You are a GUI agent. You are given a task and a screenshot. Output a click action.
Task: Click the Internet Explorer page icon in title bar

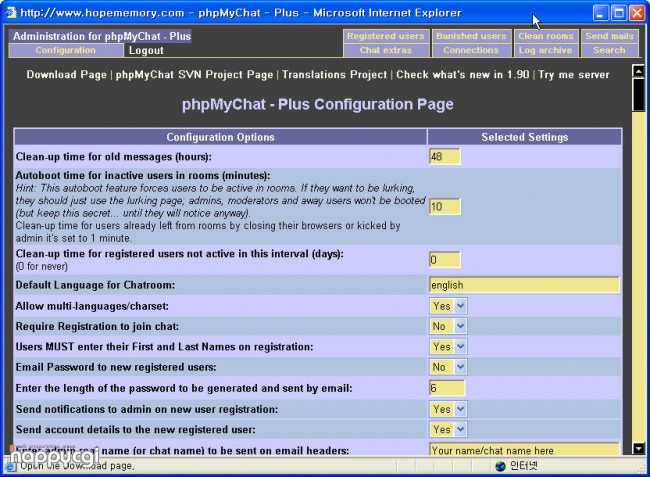[10, 12]
